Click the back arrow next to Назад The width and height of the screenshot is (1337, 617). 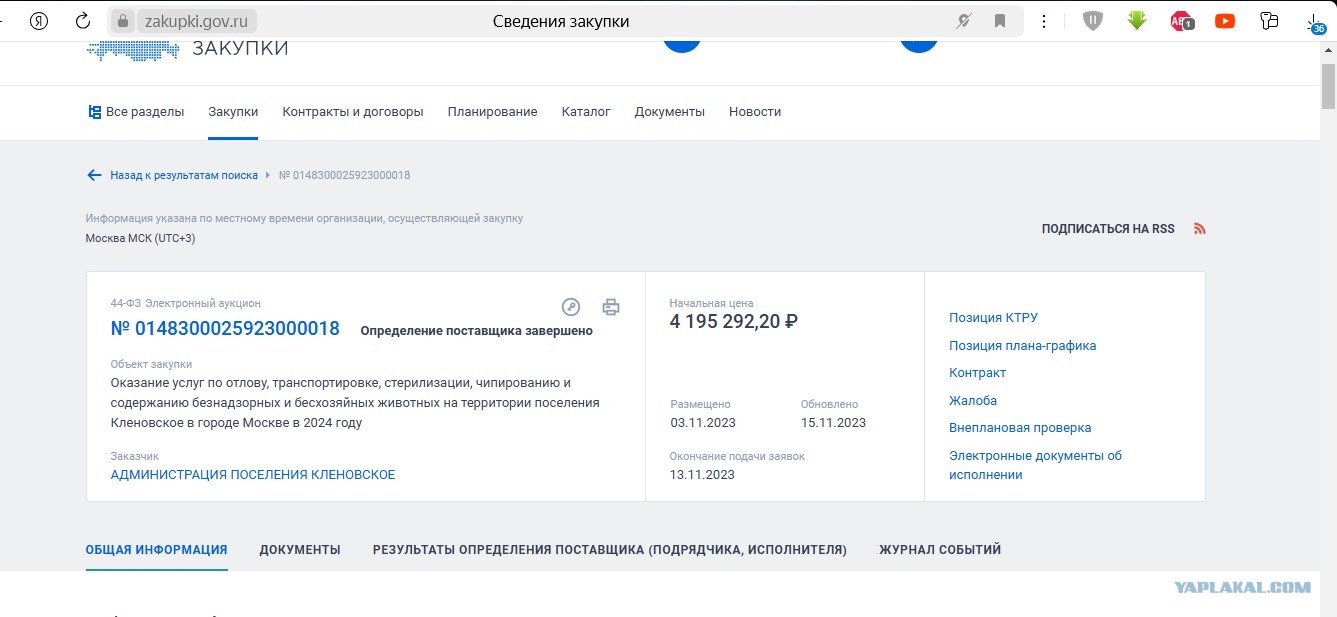coord(94,175)
